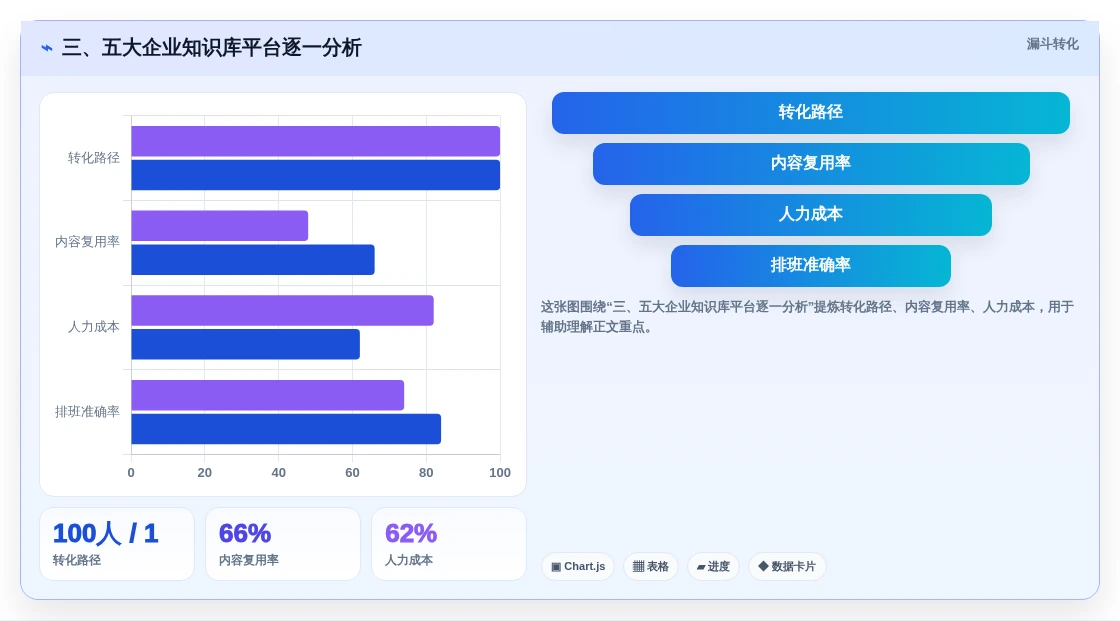Click the purple bar for 内容复用率
This screenshot has height=621, width=1120.
[x=219, y=226]
